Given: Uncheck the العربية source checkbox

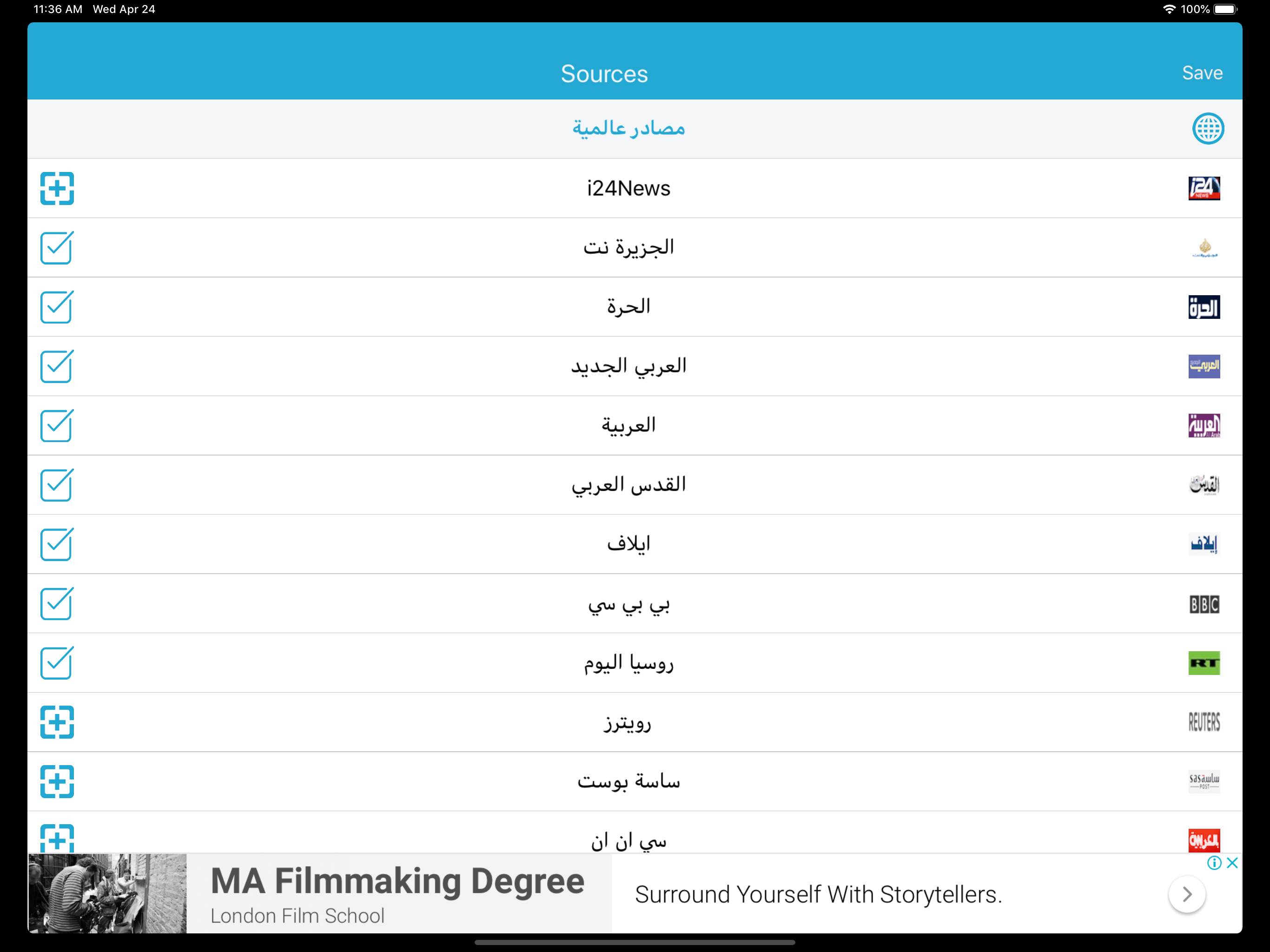Looking at the screenshot, I should point(57,425).
